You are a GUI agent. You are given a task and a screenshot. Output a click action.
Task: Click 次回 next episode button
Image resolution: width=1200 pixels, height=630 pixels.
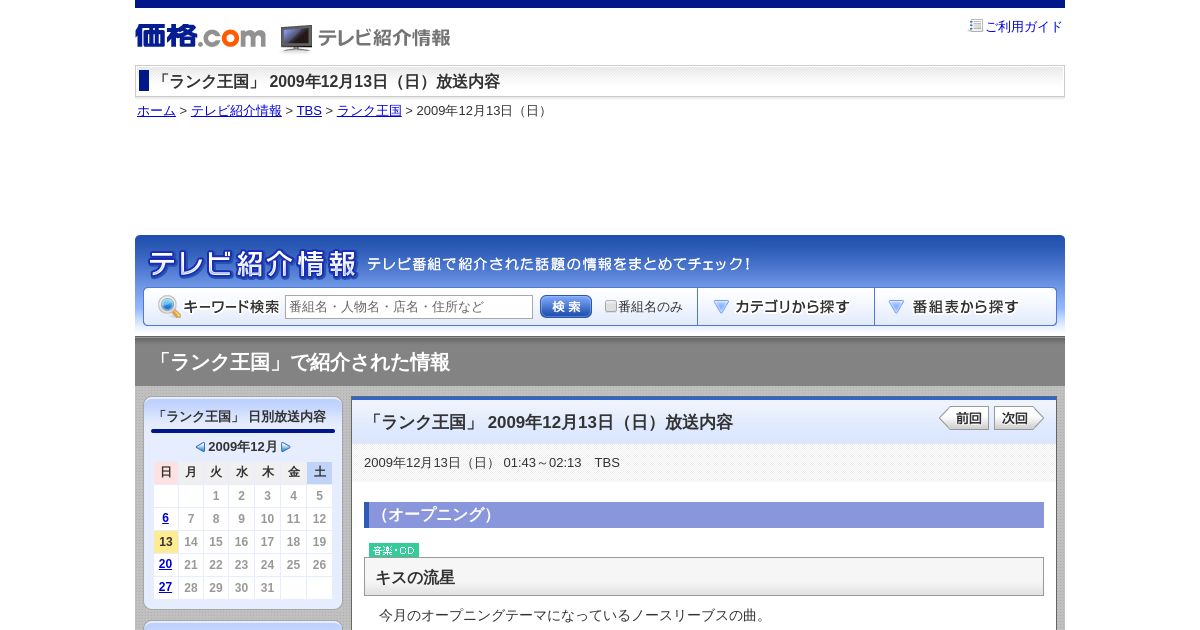pyautogui.click(x=1019, y=418)
